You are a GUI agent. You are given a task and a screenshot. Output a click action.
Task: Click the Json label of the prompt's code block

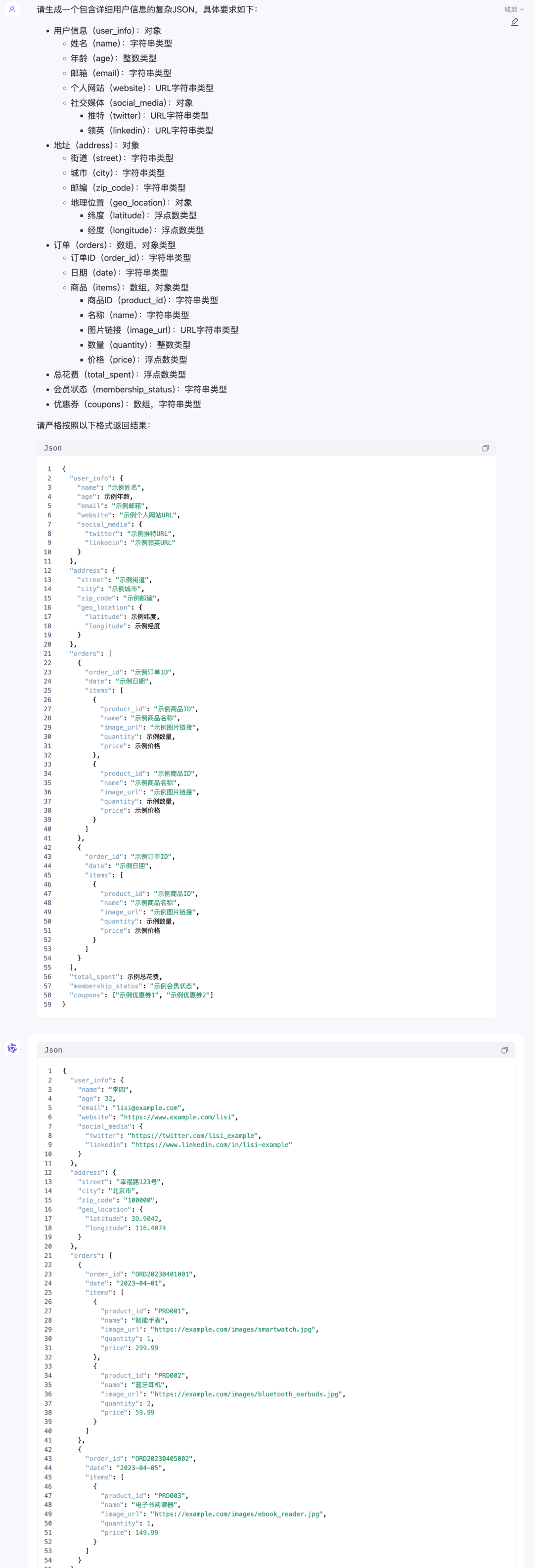tap(53, 448)
